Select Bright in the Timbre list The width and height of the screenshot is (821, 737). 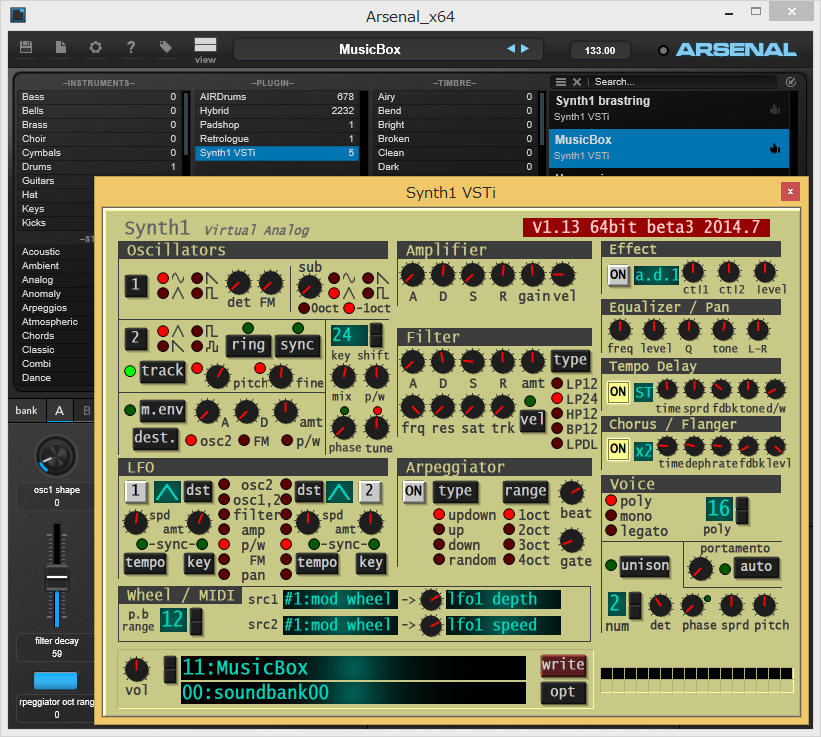455,125
